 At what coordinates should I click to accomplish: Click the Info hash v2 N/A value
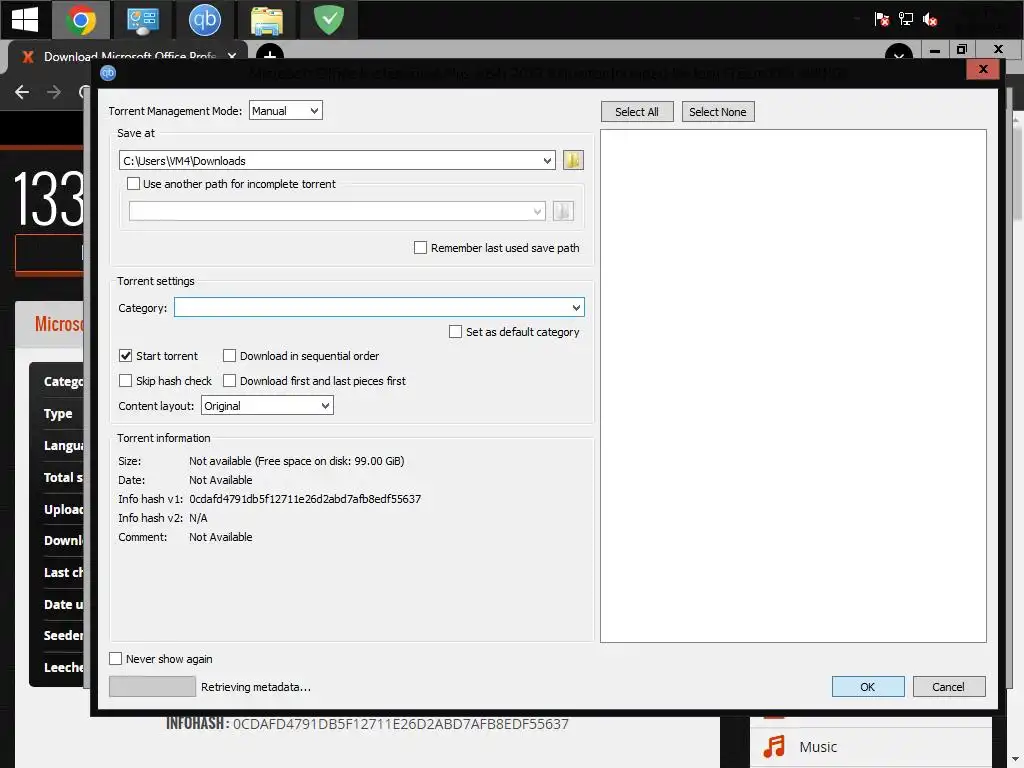pyautogui.click(x=198, y=518)
